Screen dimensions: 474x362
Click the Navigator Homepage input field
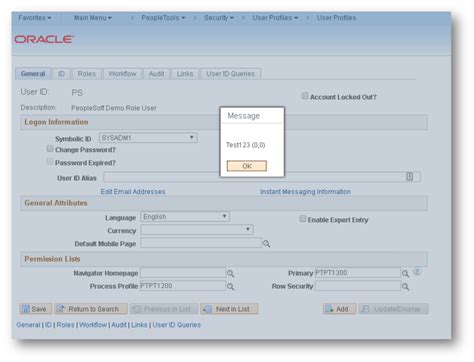183,273
